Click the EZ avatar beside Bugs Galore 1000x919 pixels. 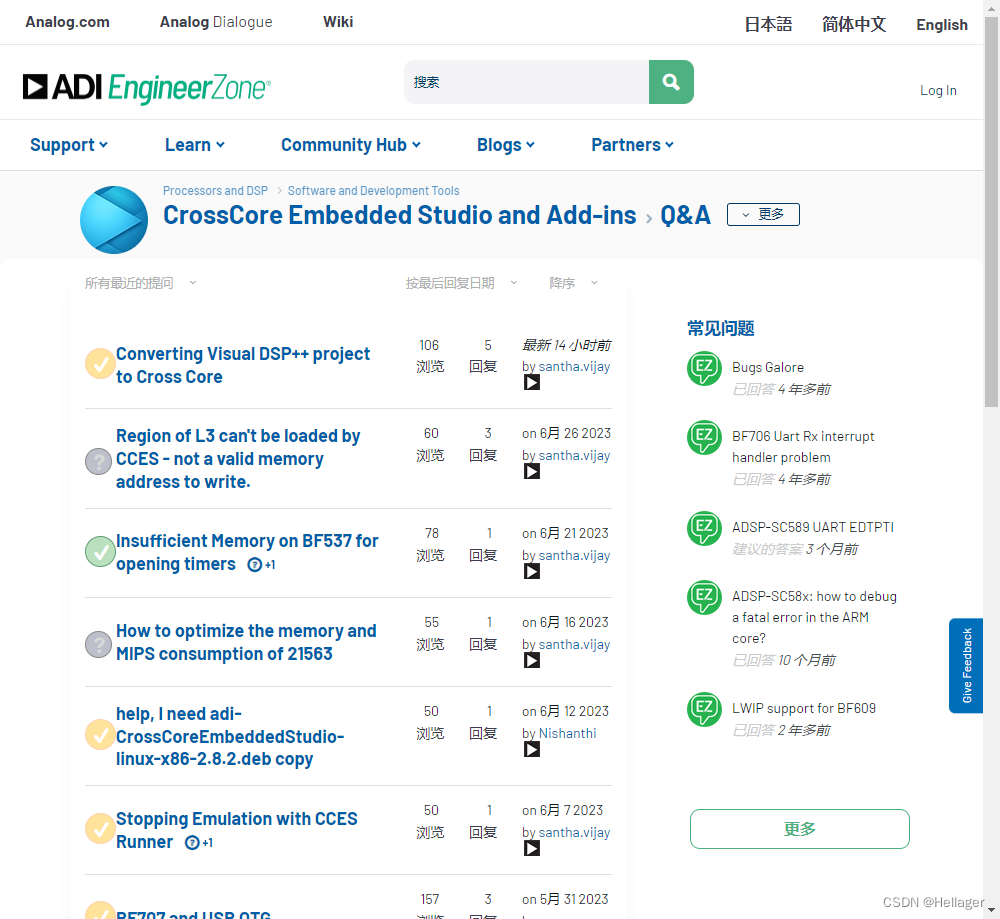point(704,369)
